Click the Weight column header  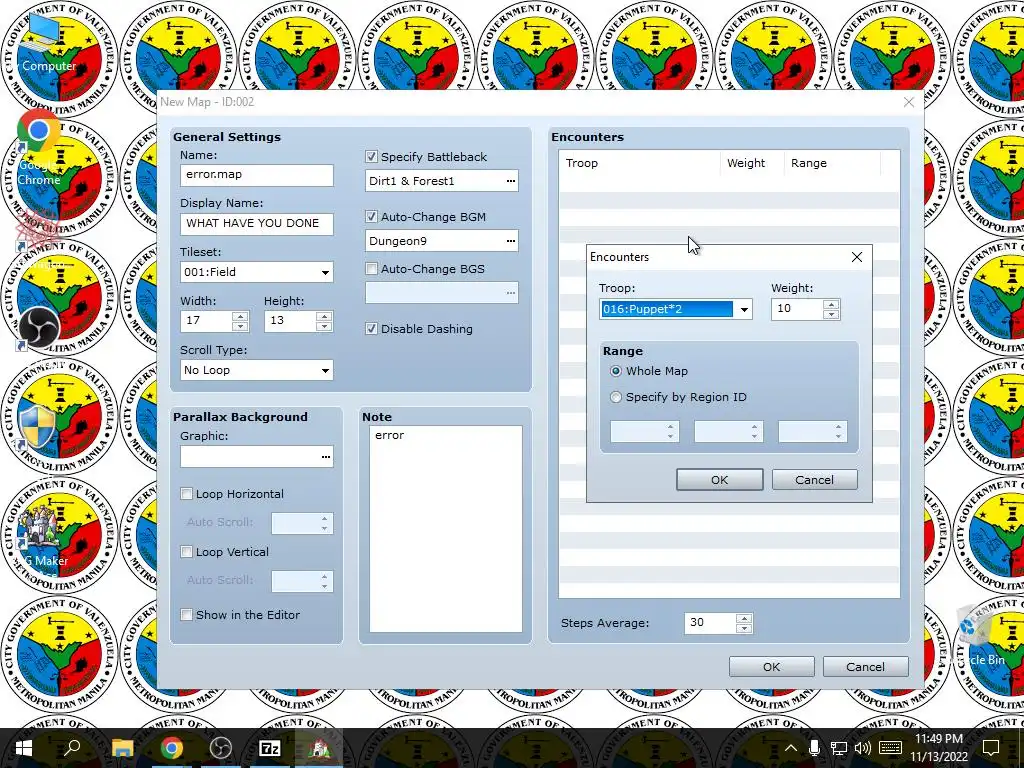coord(752,163)
